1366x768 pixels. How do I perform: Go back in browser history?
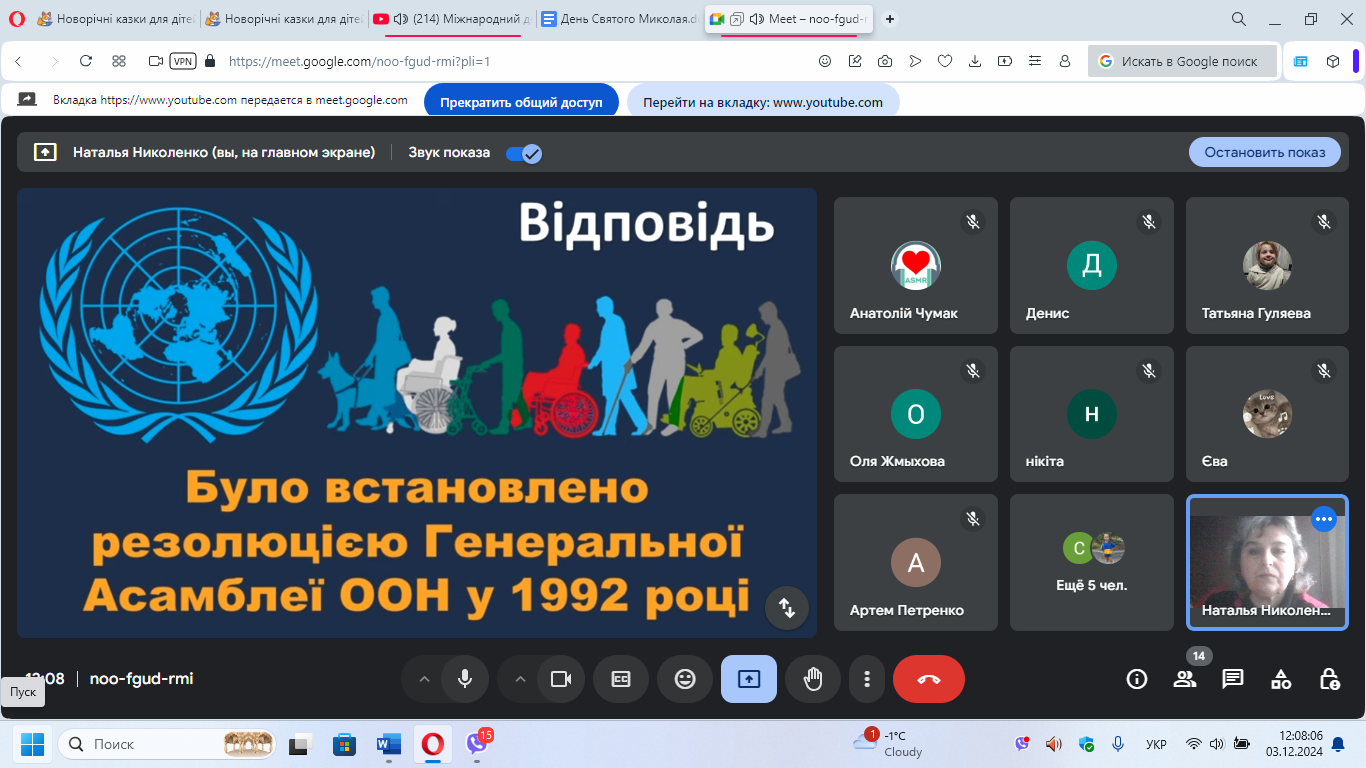pos(19,61)
